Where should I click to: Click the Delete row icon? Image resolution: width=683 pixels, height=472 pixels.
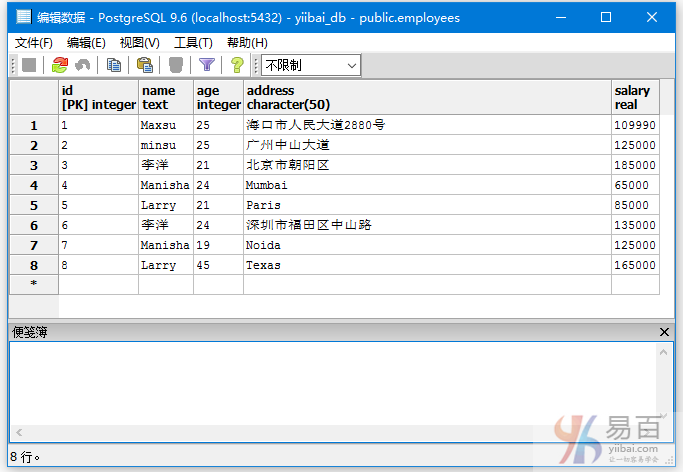point(176,65)
